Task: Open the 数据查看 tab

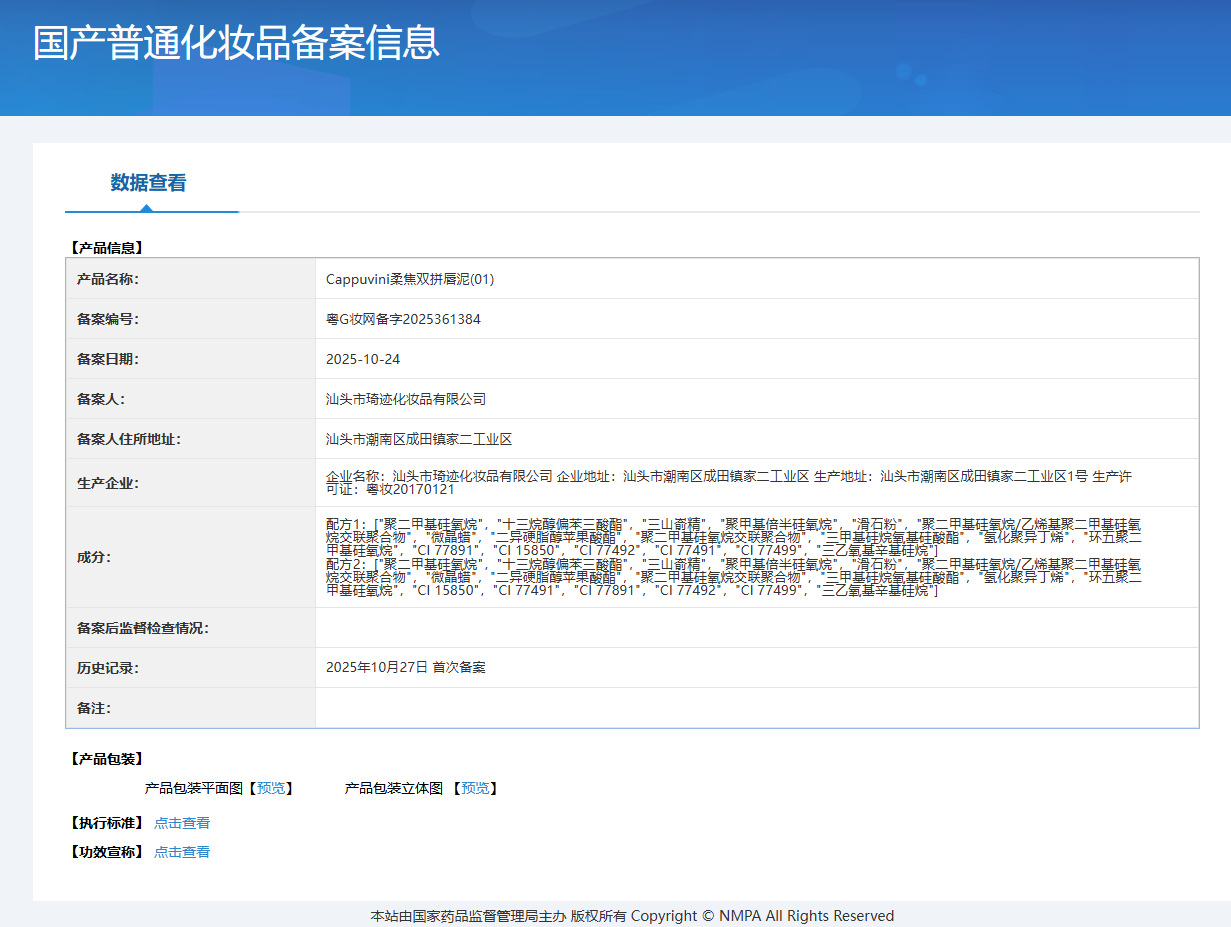Action: click(x=148, y=183)
